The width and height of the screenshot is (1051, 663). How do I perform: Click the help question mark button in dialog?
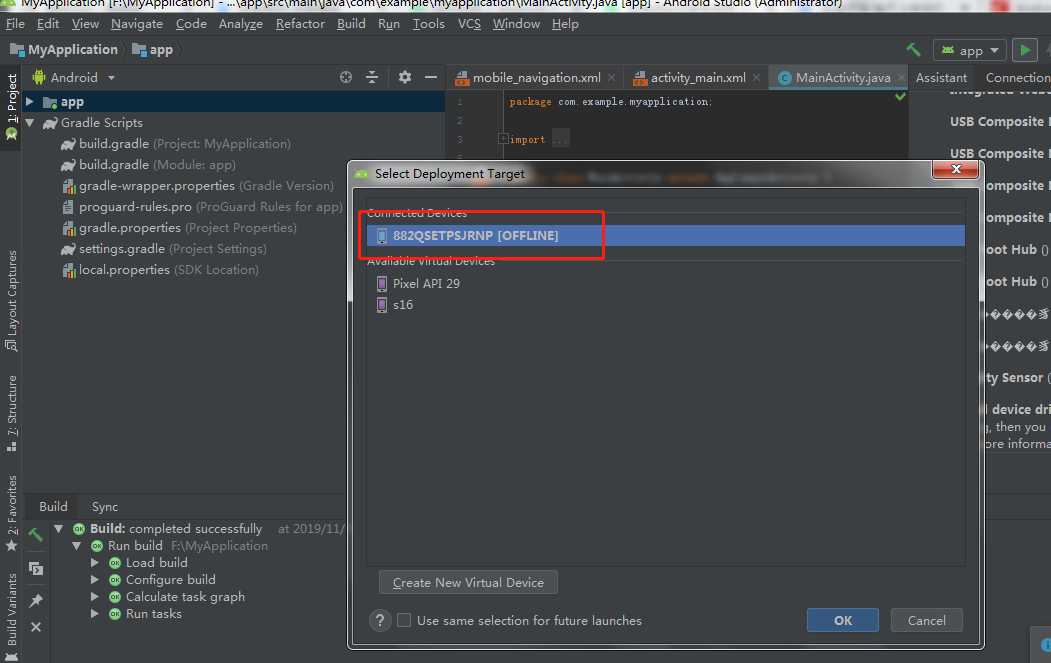(379, 621)
